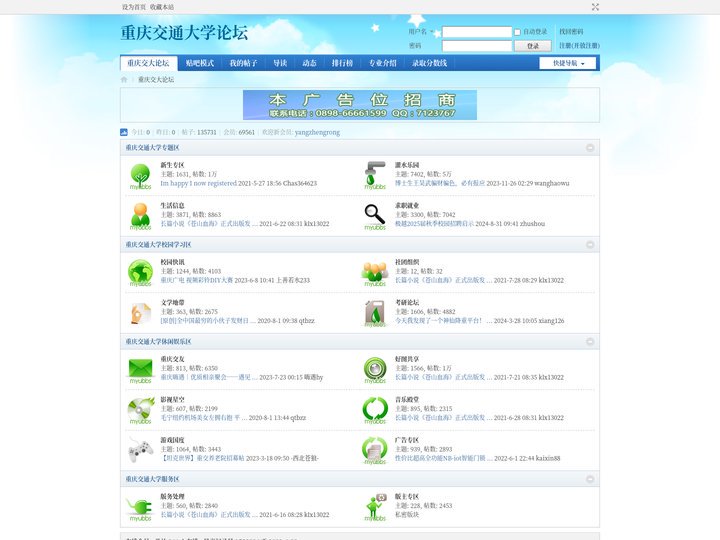Open the 灌水乐园 water tap icon

click(375, 175)
